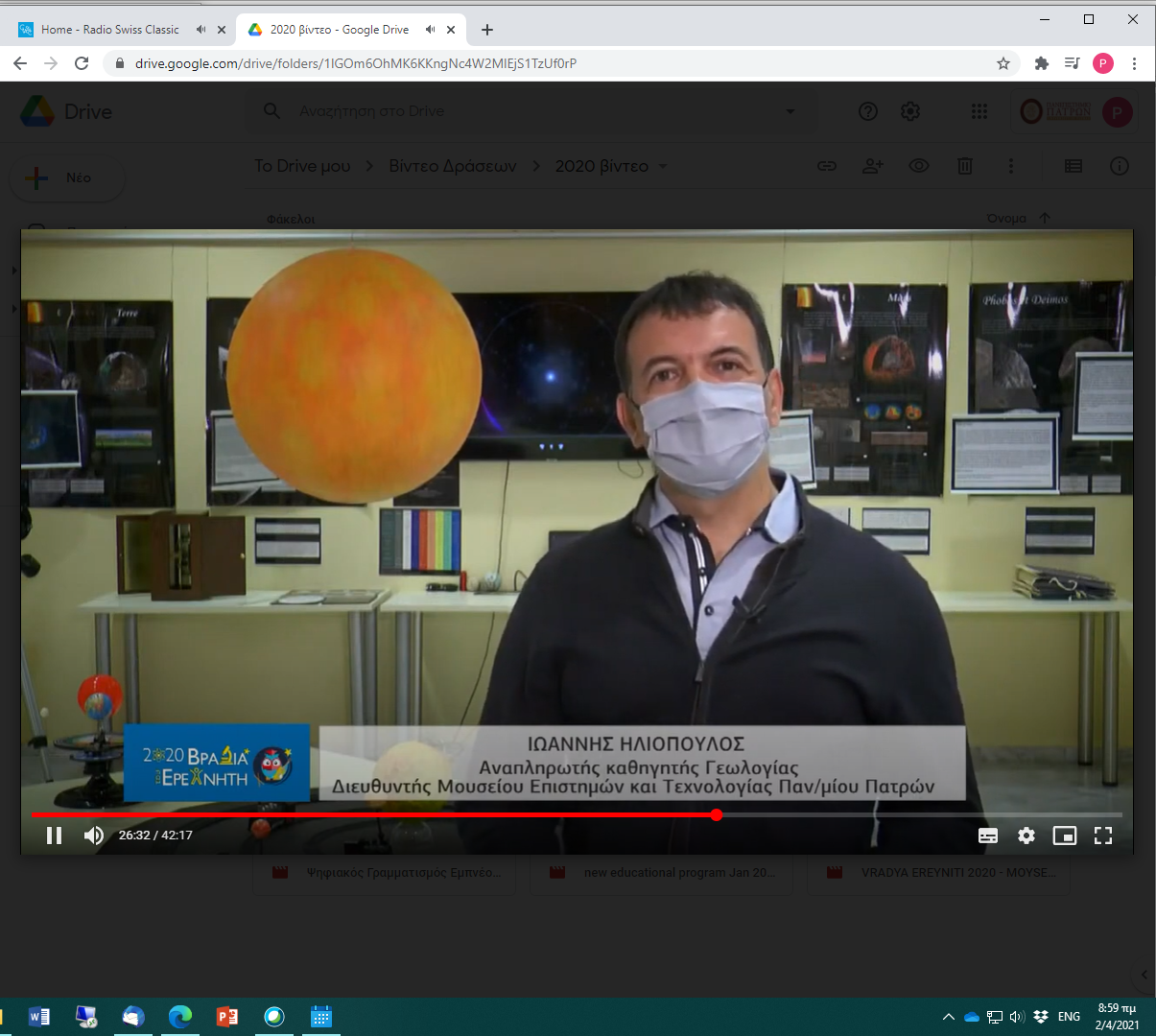The height and width of the screenshot is (1036, 1156).
Task: Open Chrome media controls
Action: (1073, 63)
